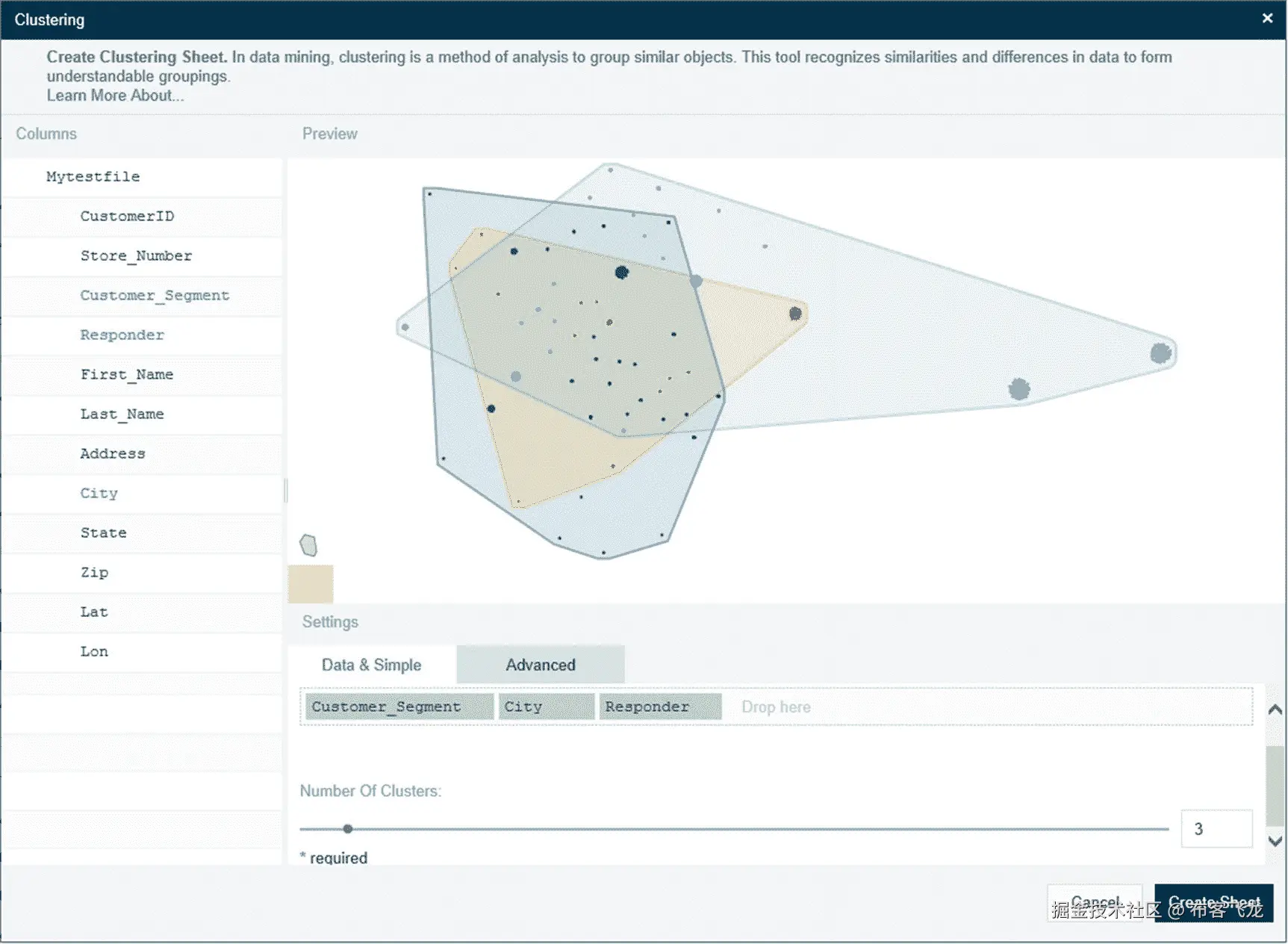Select the Mytestfile table in Columns
Viewport: 1288px width, 944px height.
click(x=142, y=177)
